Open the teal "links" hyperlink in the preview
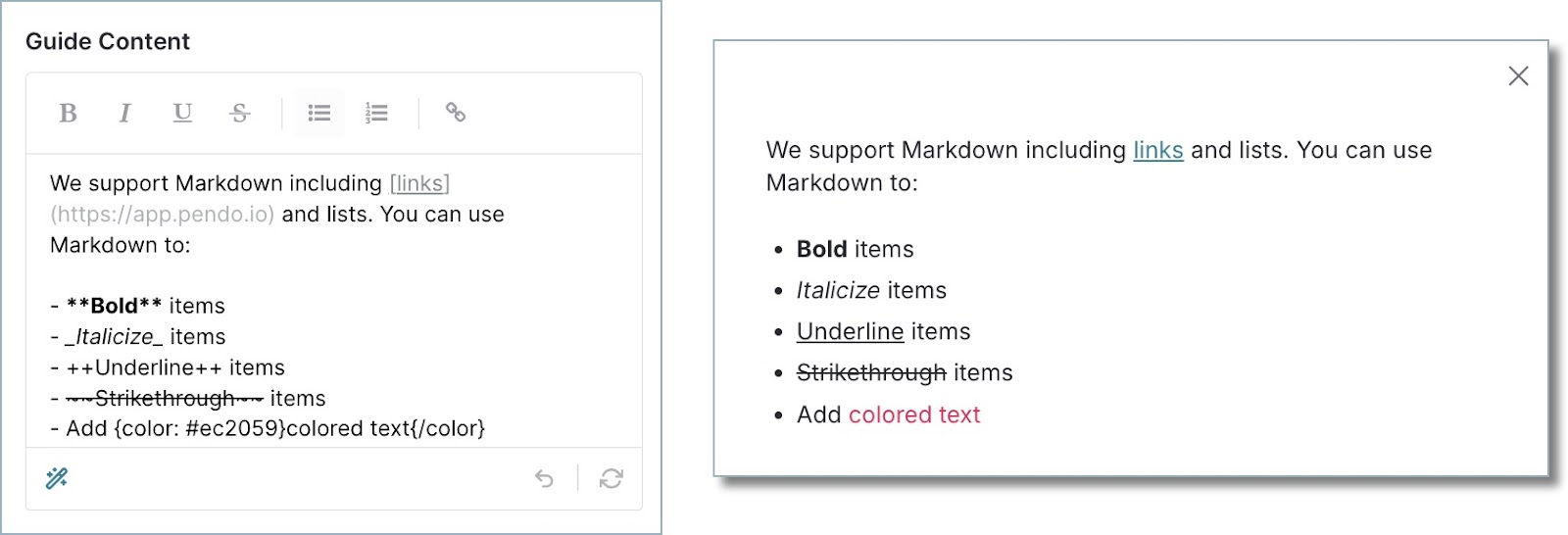The width and height of the screenshot is (1568, 535). [x=1158, y=150]
